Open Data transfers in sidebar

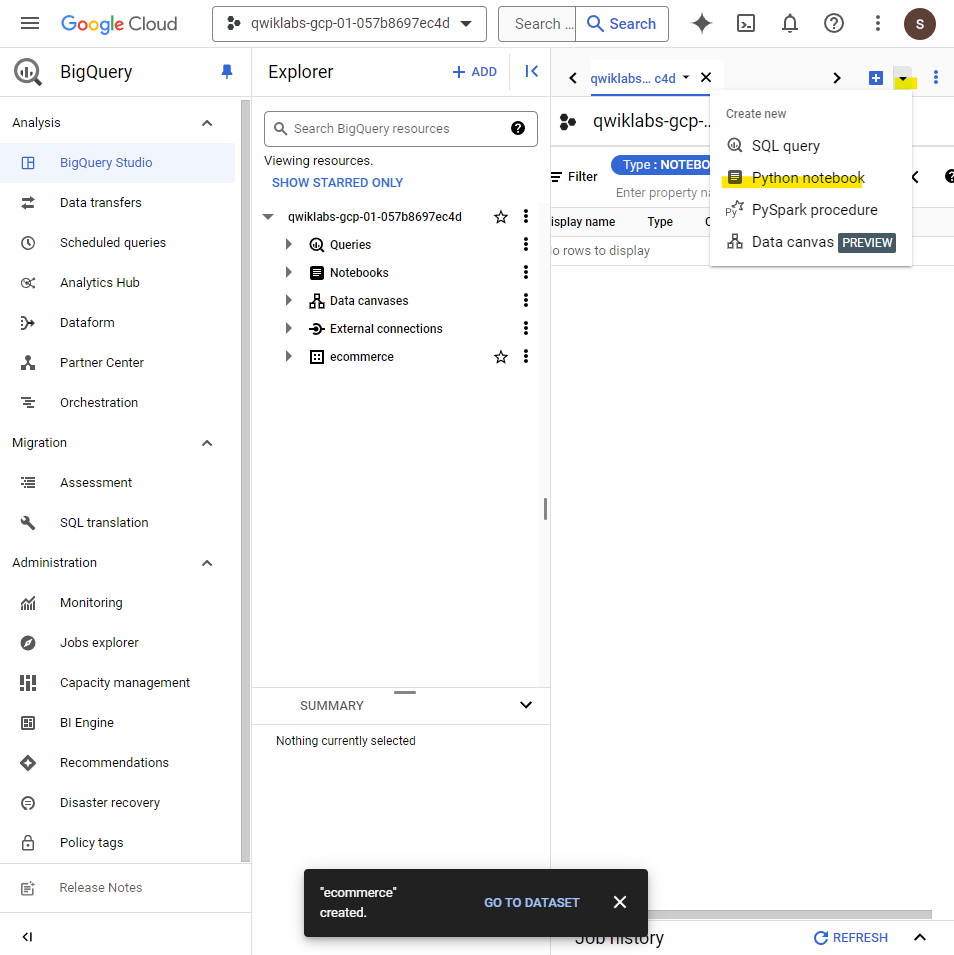(x=118, y=203)
